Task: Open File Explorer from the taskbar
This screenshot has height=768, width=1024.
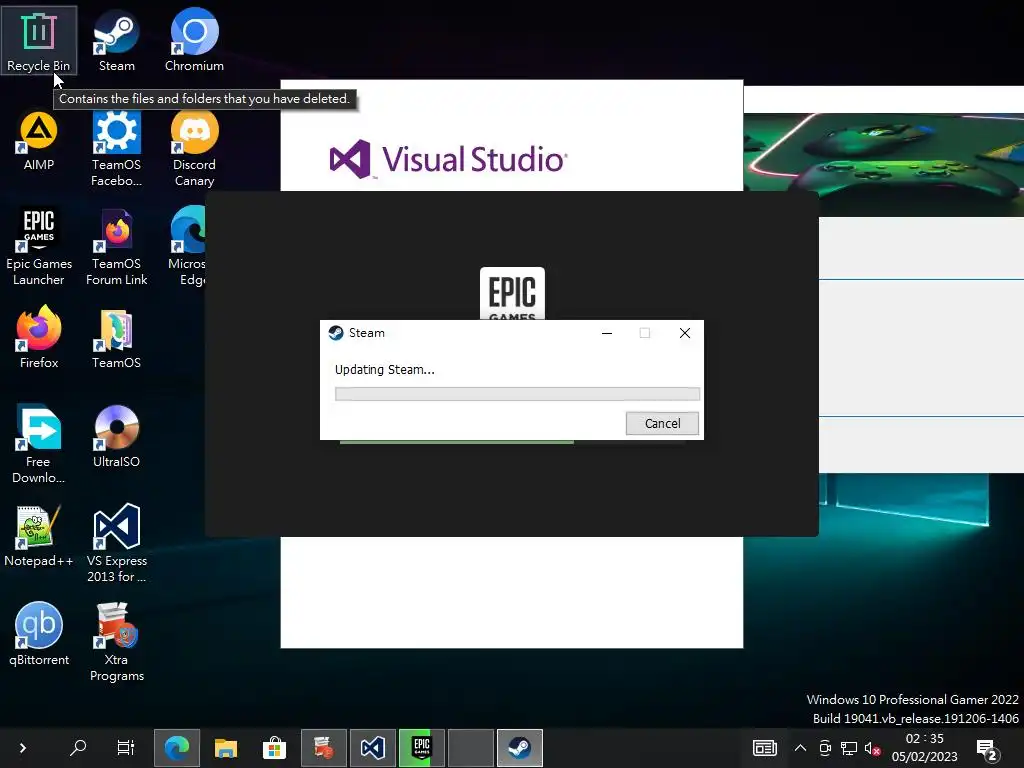Action: coord(226,748)
